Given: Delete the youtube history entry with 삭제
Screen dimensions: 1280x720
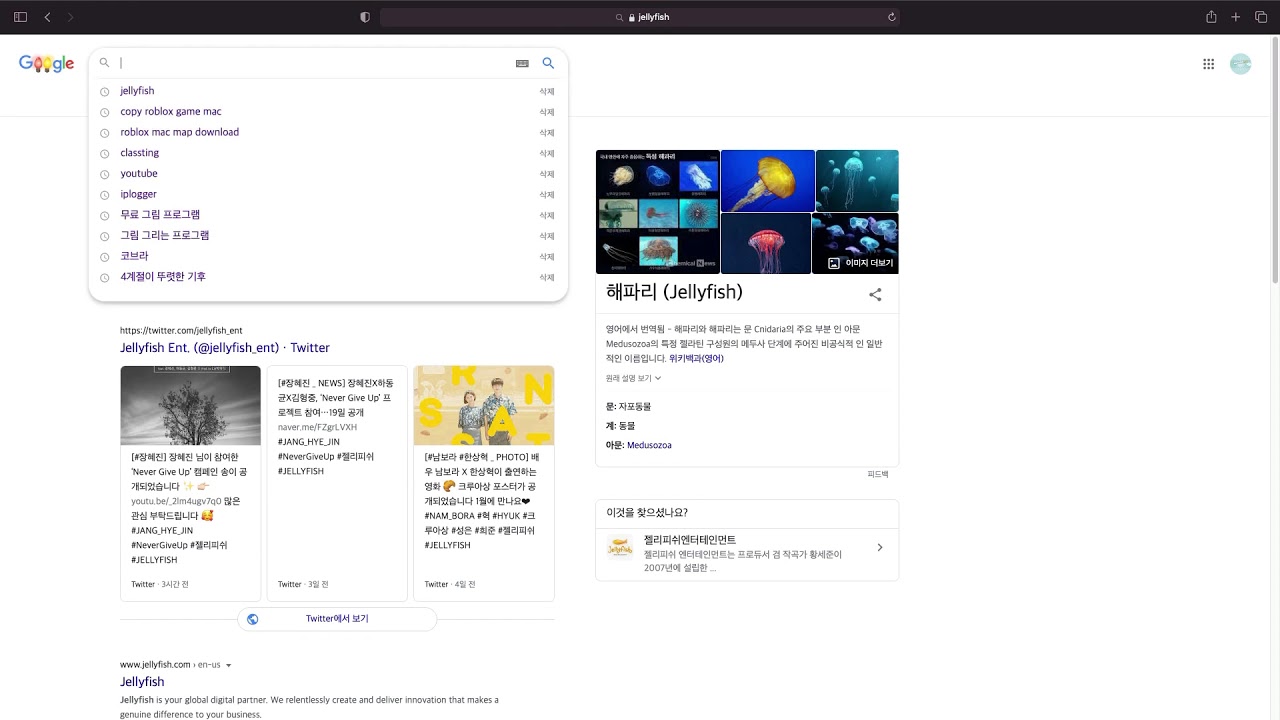Looking at the screenshot, I should pos(547,174).
